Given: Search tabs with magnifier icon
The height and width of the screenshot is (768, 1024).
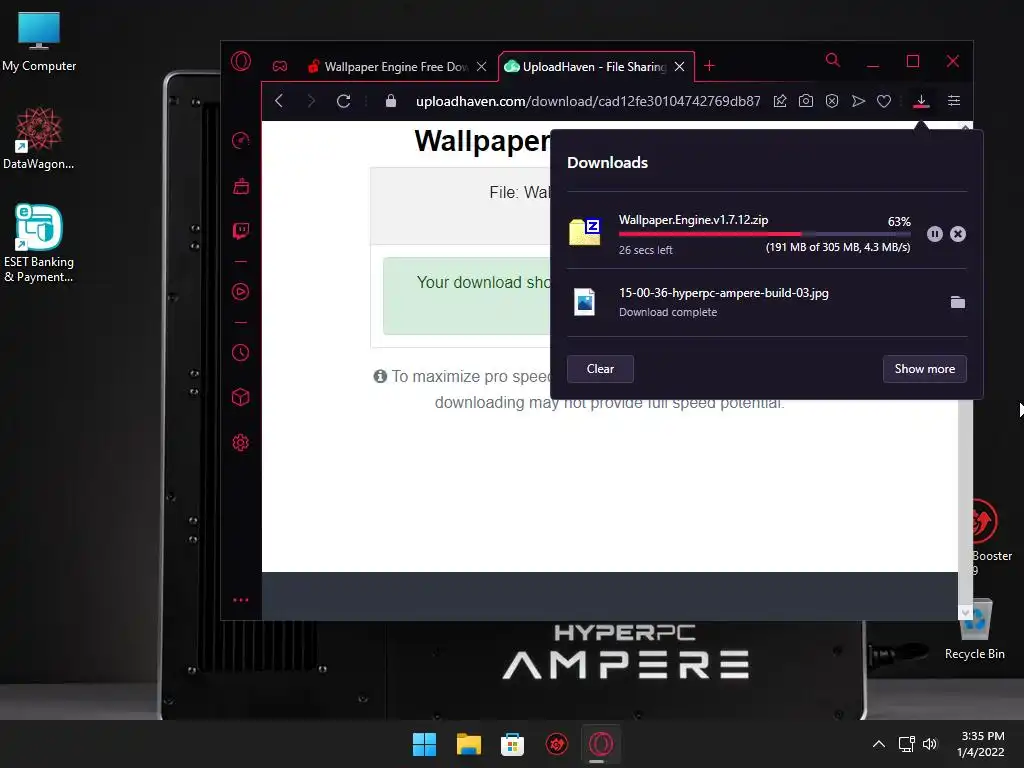Looking at the screenshot, I should tap(833, 61).
